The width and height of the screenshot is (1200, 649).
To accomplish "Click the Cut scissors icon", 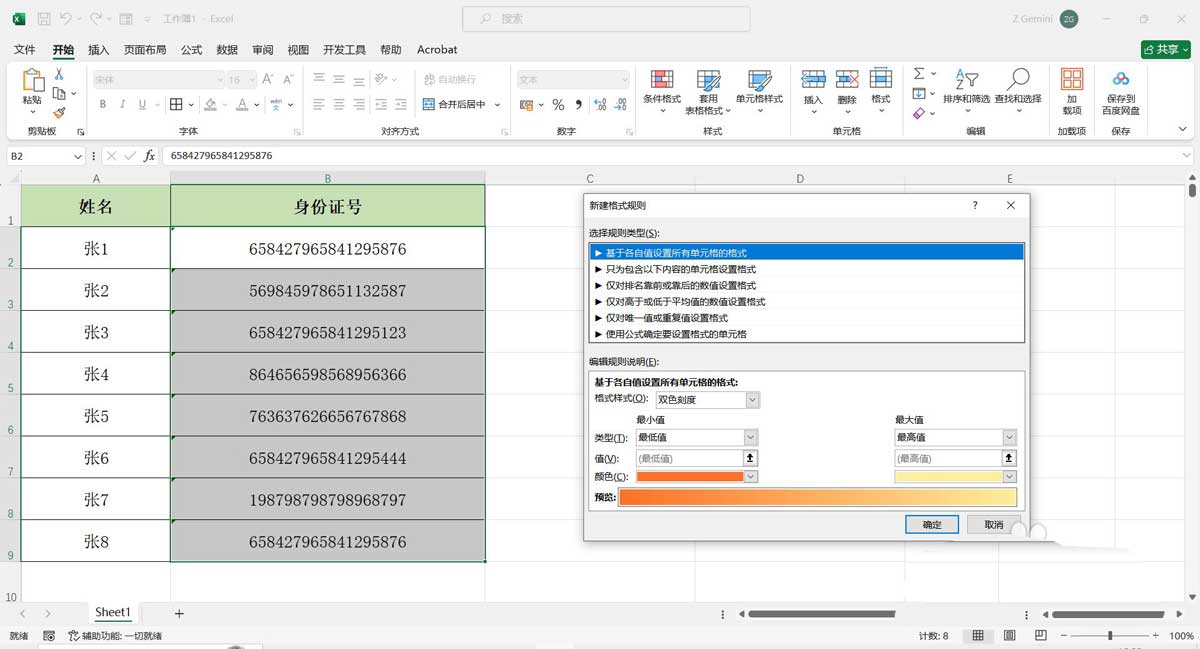I will pos(59,74).
